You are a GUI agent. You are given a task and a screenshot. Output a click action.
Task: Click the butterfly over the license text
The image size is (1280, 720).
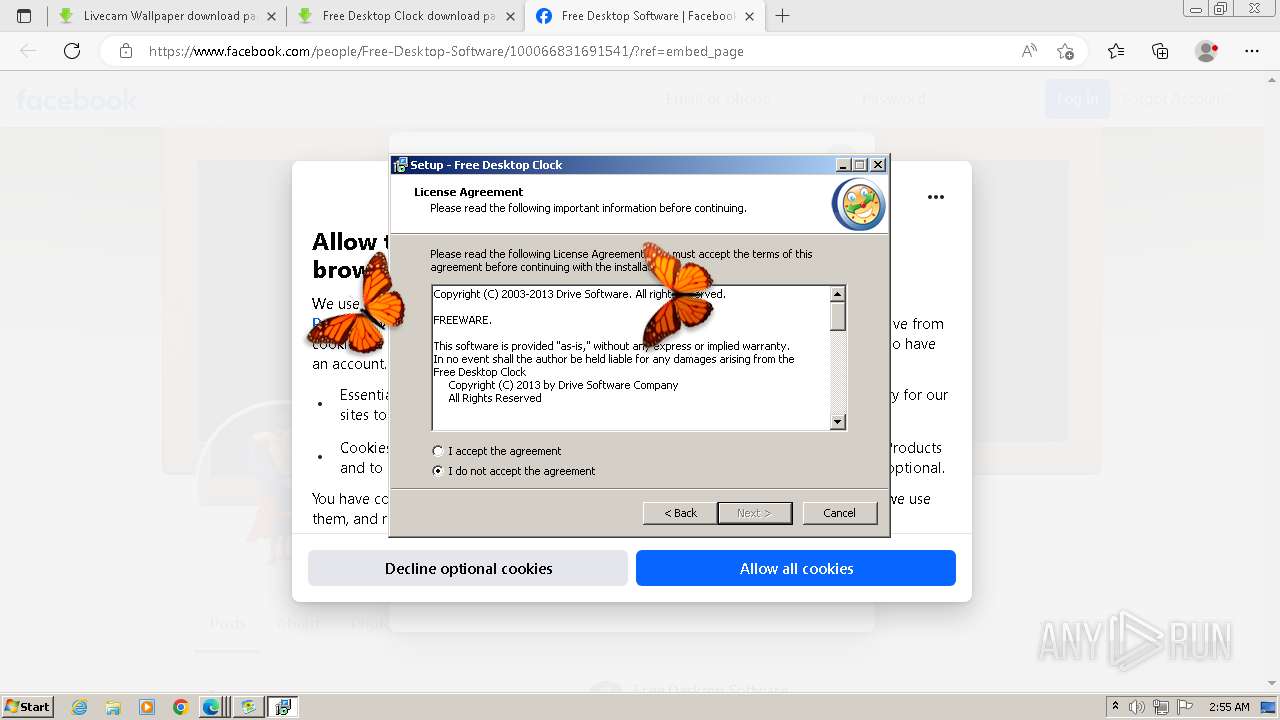pyautogui.click(x=677, y=293)
